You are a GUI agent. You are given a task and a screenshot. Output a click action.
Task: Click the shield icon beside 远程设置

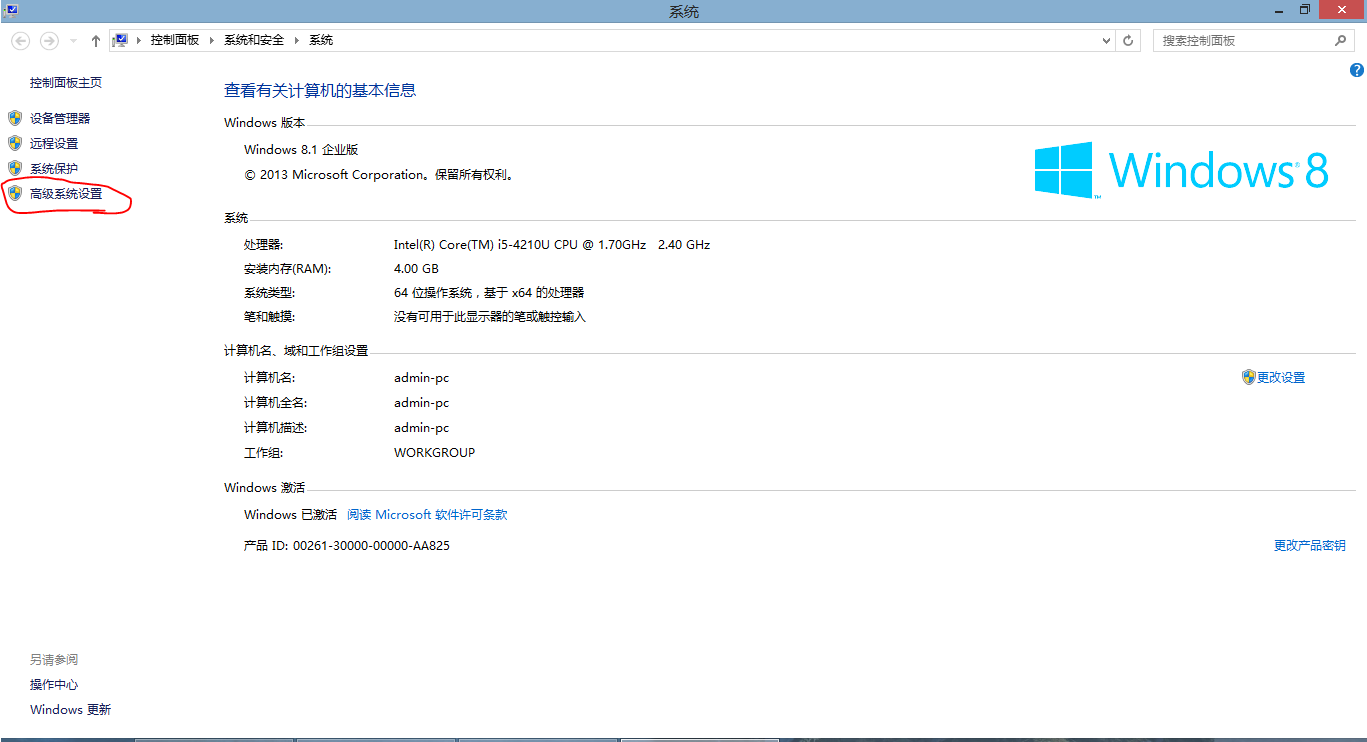tap(15, 143)
